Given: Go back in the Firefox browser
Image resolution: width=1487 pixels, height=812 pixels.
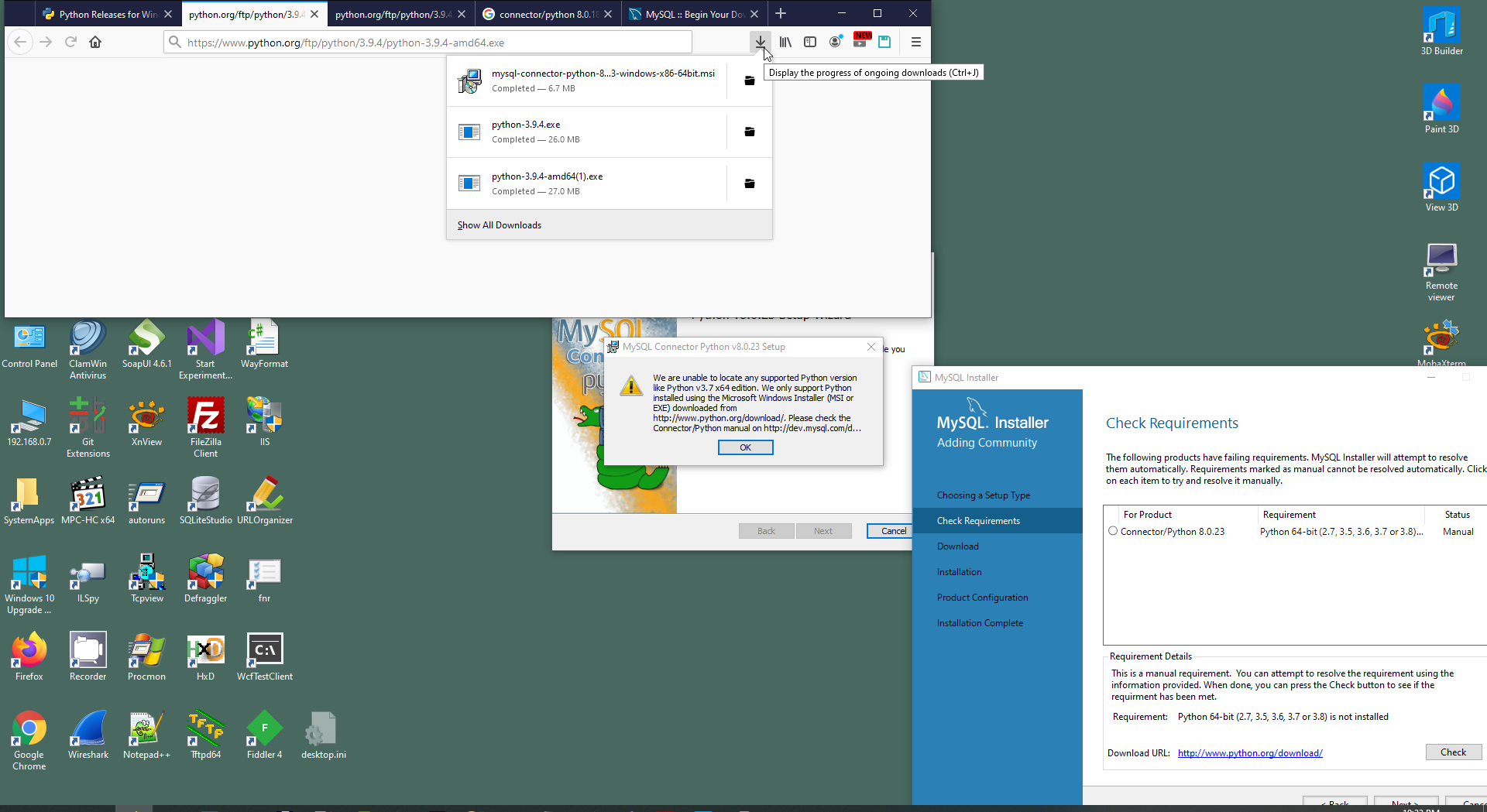Looking at the screenshot, I should pos(20,42).
